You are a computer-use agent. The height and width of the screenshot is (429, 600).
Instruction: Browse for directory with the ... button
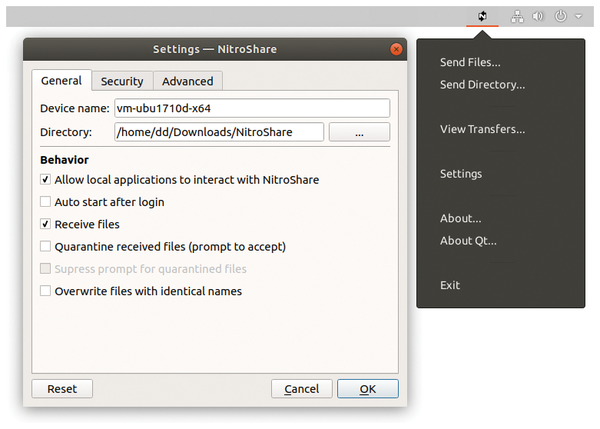pyautogui.click(x=359, y=132)
